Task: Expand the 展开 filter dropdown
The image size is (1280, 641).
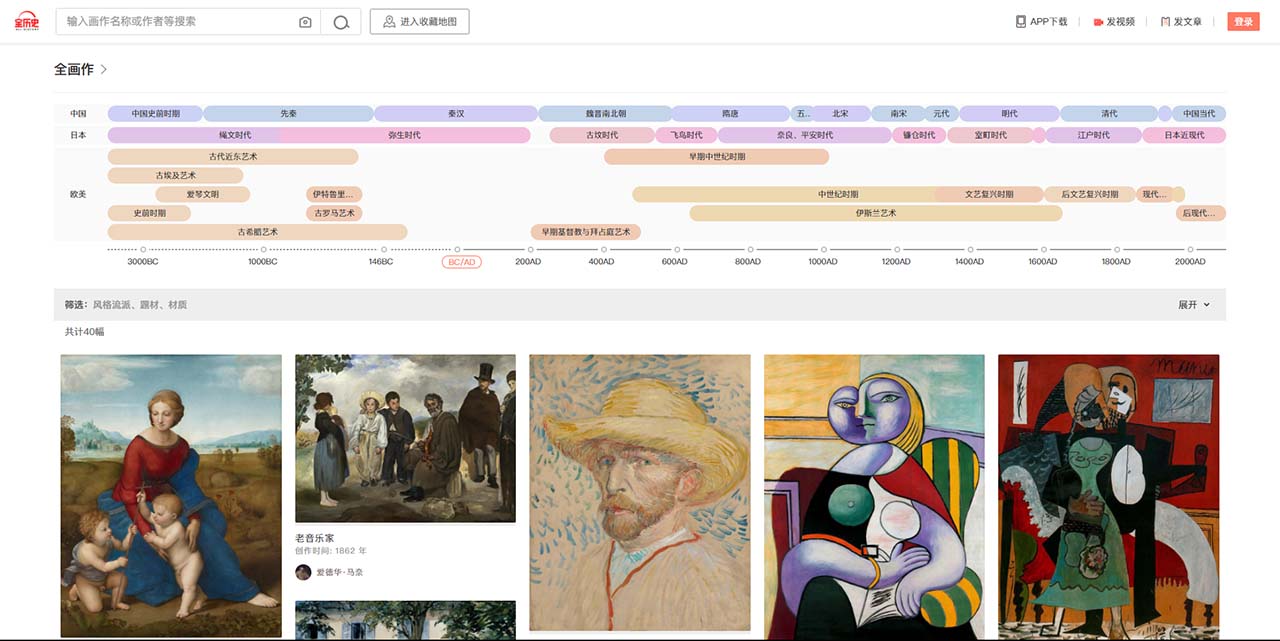Action: pyautogui.click(x=1194, y=305)
